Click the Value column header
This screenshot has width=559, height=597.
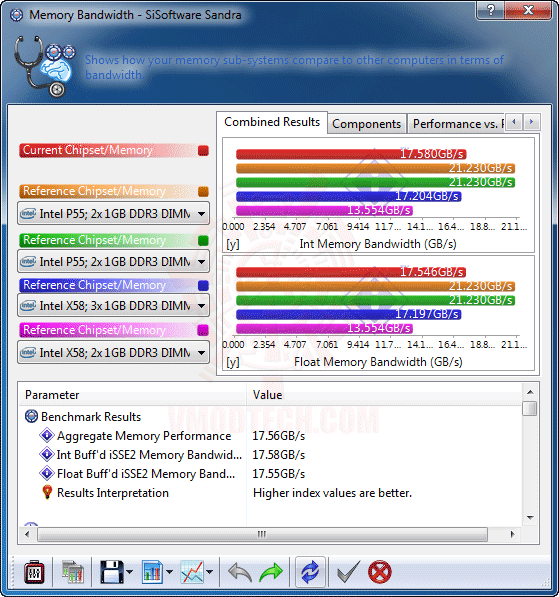point(384,395)
